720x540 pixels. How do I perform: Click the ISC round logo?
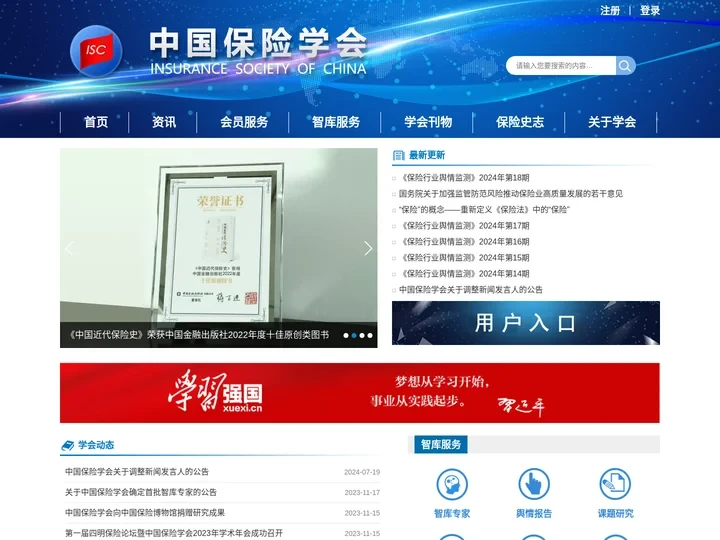[x=96, y=51]
